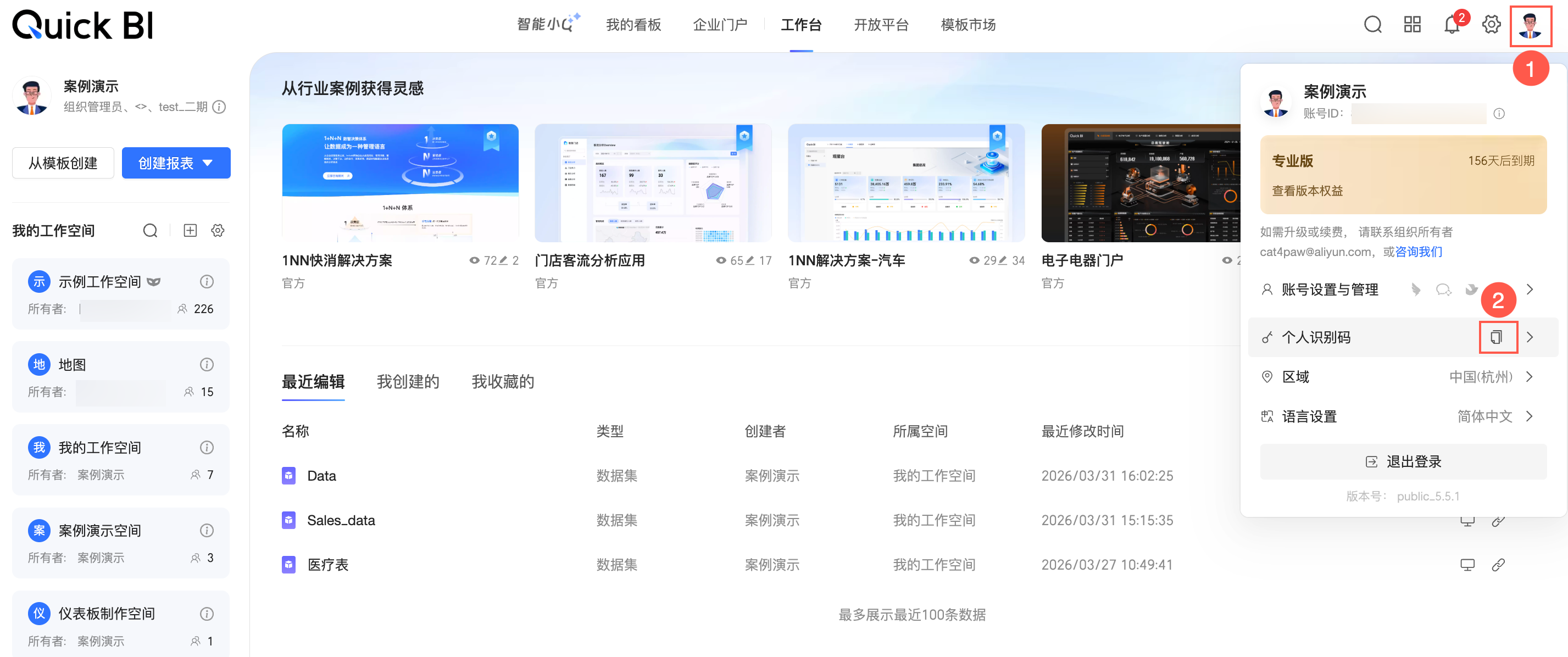This screenshot has width=1568, height=657.
Task: Open the notifications bell
Action: (x=1451, y=25)
